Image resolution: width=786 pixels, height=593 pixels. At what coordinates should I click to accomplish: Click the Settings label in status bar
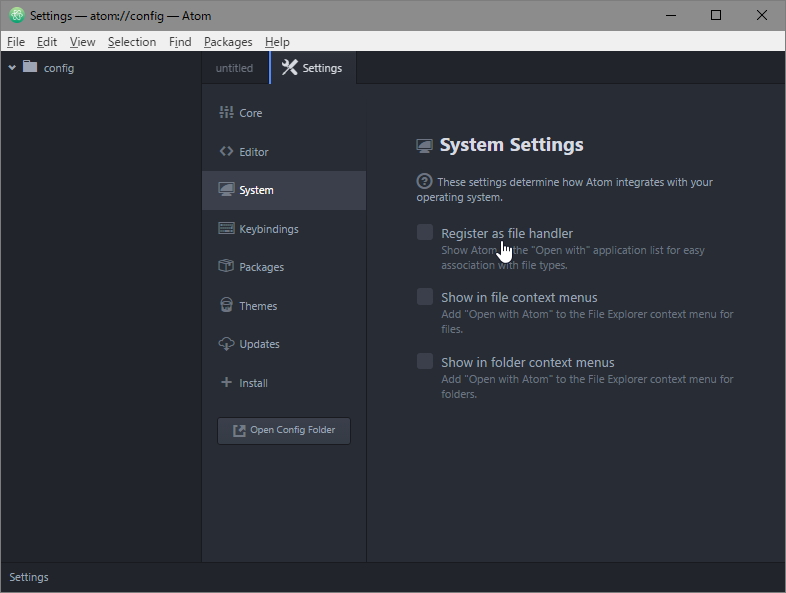pyautogui.click(x=29, y=577)
